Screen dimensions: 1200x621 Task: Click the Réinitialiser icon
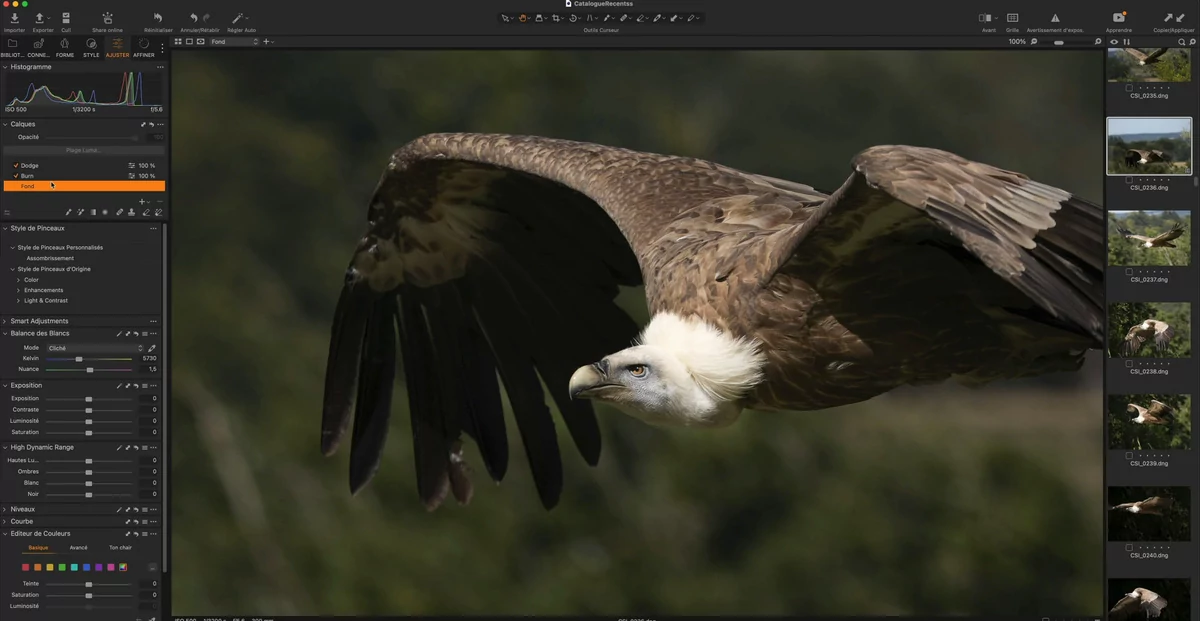pyautogui.click(x=158, y=18)
